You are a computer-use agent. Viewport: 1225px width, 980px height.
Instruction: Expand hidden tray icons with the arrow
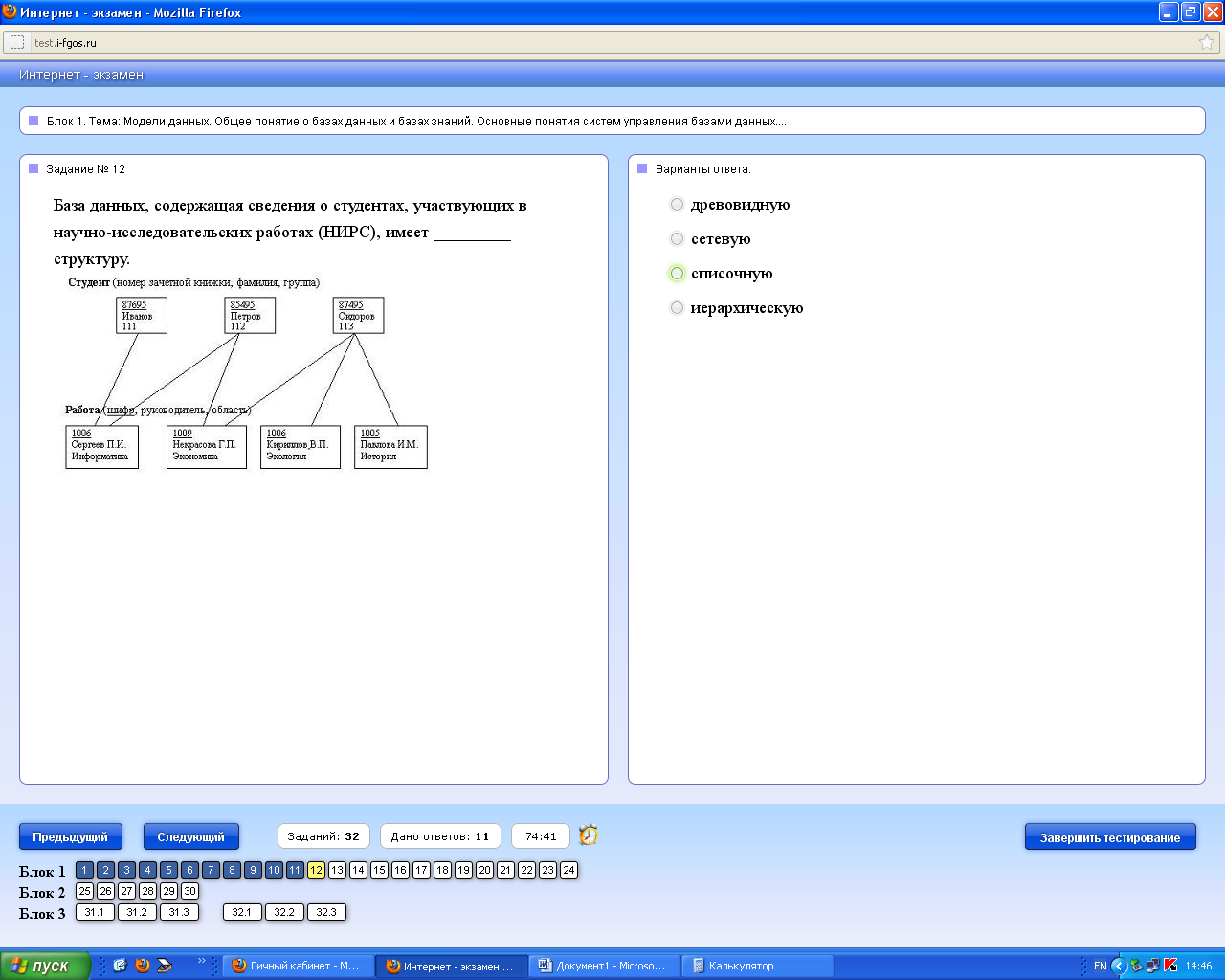[1119, 966]
